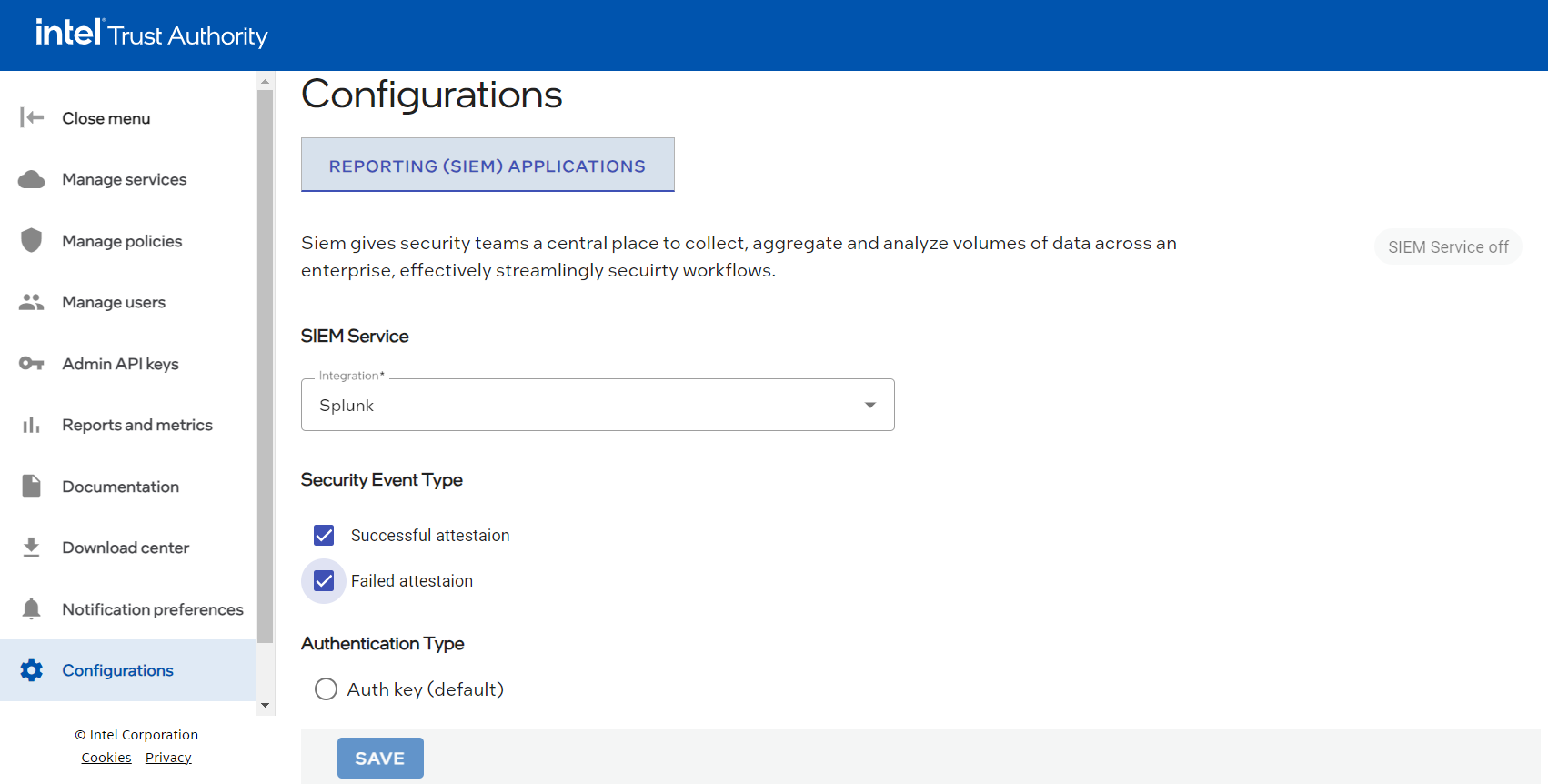The height and width of the screenshot is (784, 1548).
Task: Click the © Intel Corporation text
Action: [136, 734]
